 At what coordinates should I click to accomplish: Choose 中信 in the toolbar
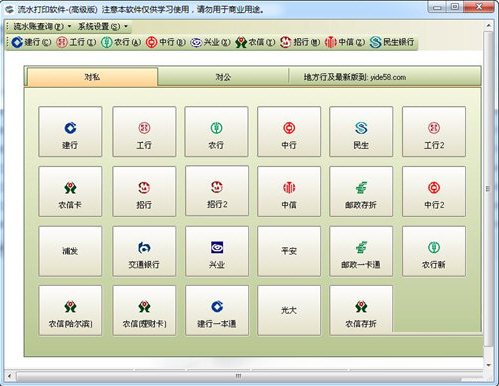[x=345, y=42]
